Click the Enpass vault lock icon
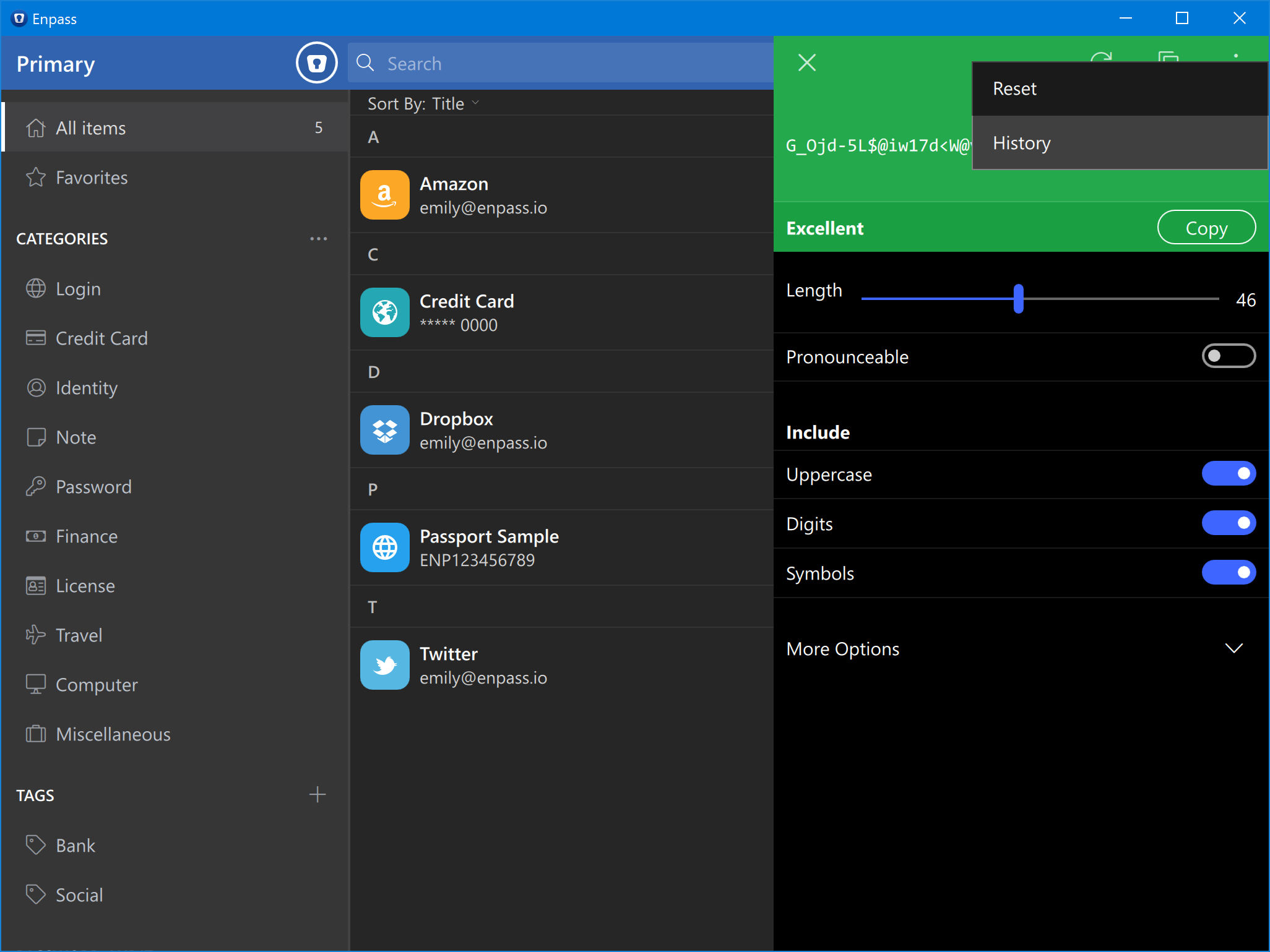This screenshot has width=1270, height=952. [316, 63]
